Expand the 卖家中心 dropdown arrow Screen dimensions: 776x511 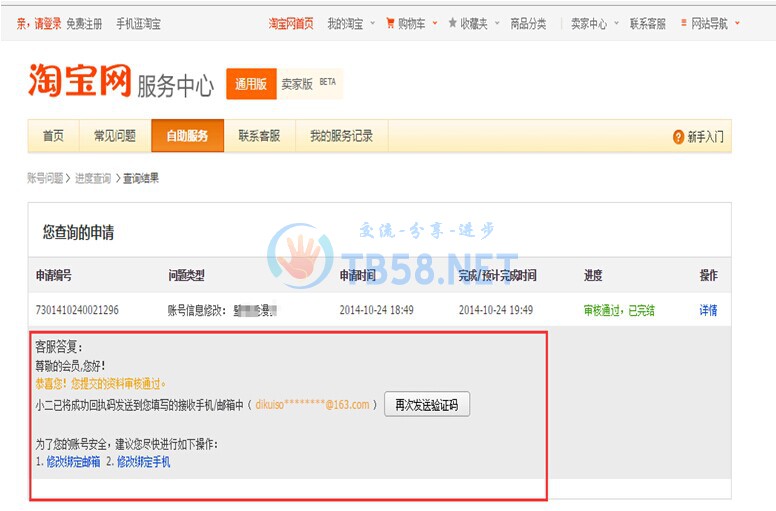(x=617, y=23)
